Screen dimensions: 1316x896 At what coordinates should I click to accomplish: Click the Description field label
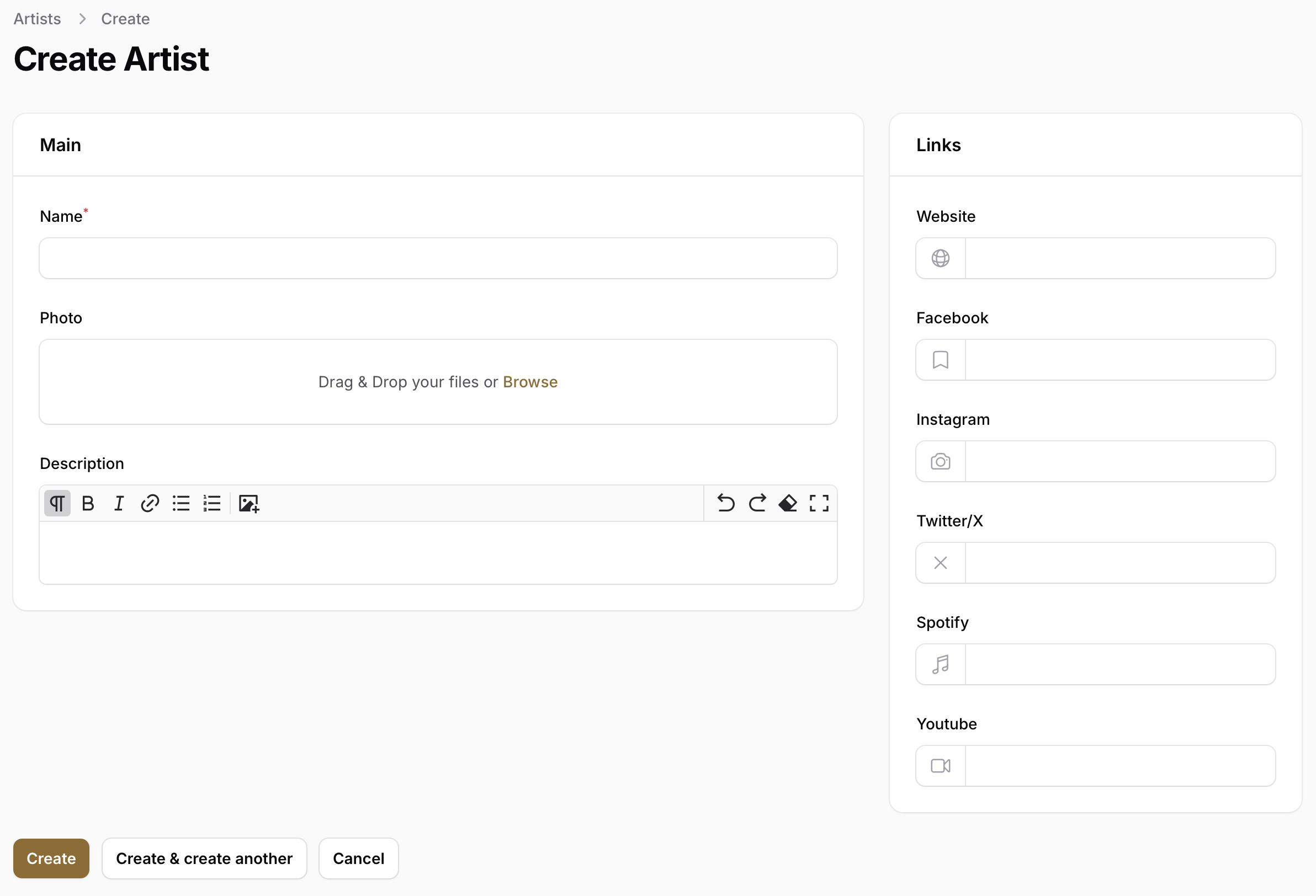(82, 463)
